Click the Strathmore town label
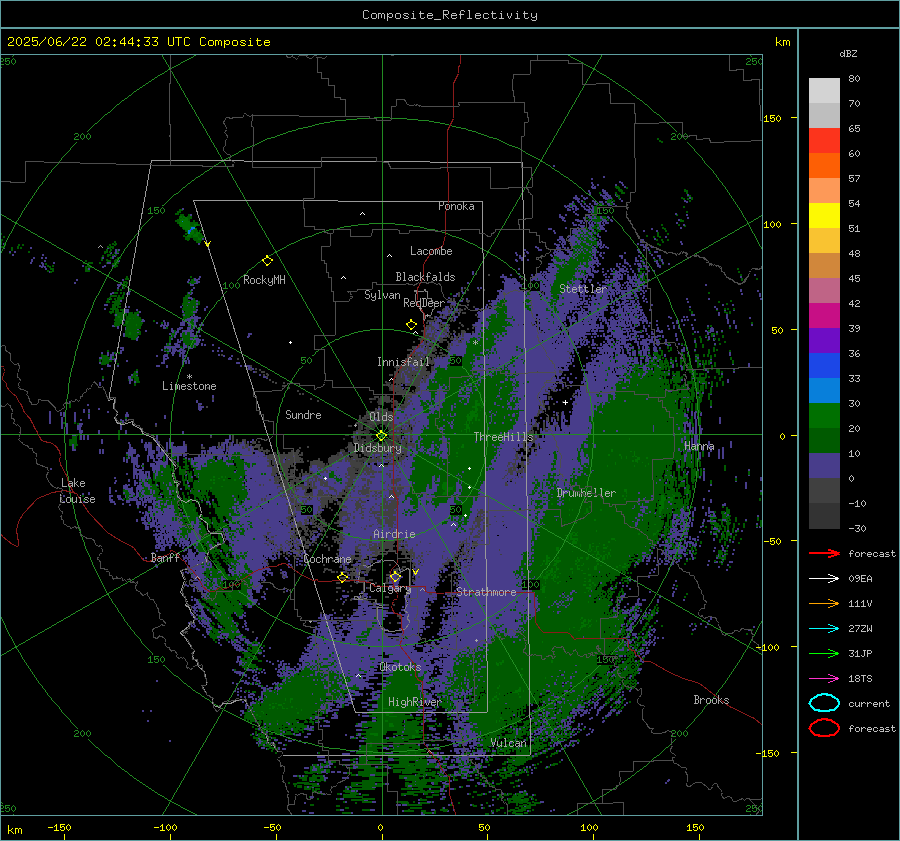Image resolution: width=900 pixels, height=841 pixels. click(486, 592)
